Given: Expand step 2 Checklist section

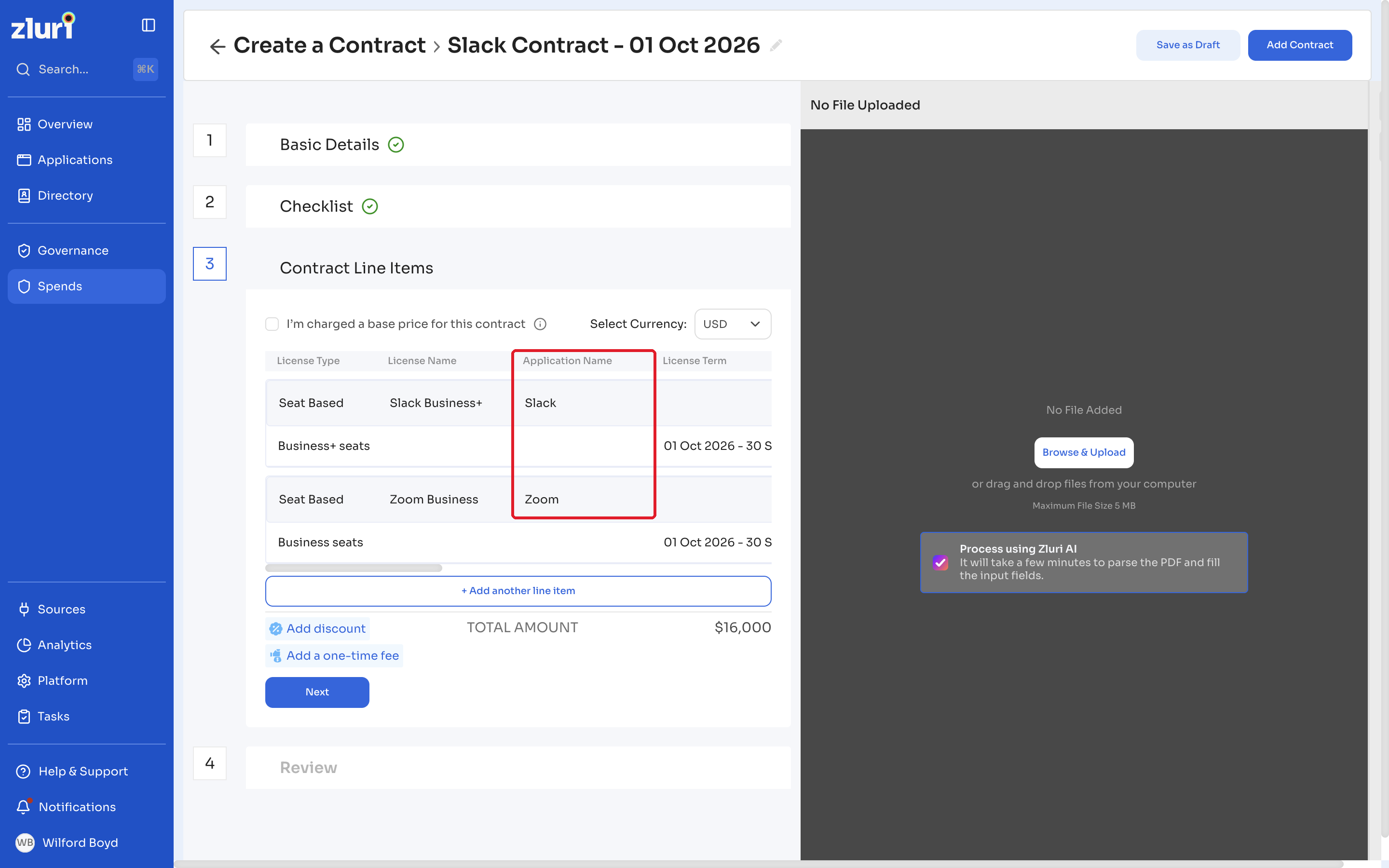Looking at the screenshot, I should pyautogui.click(x=517, y=207).
